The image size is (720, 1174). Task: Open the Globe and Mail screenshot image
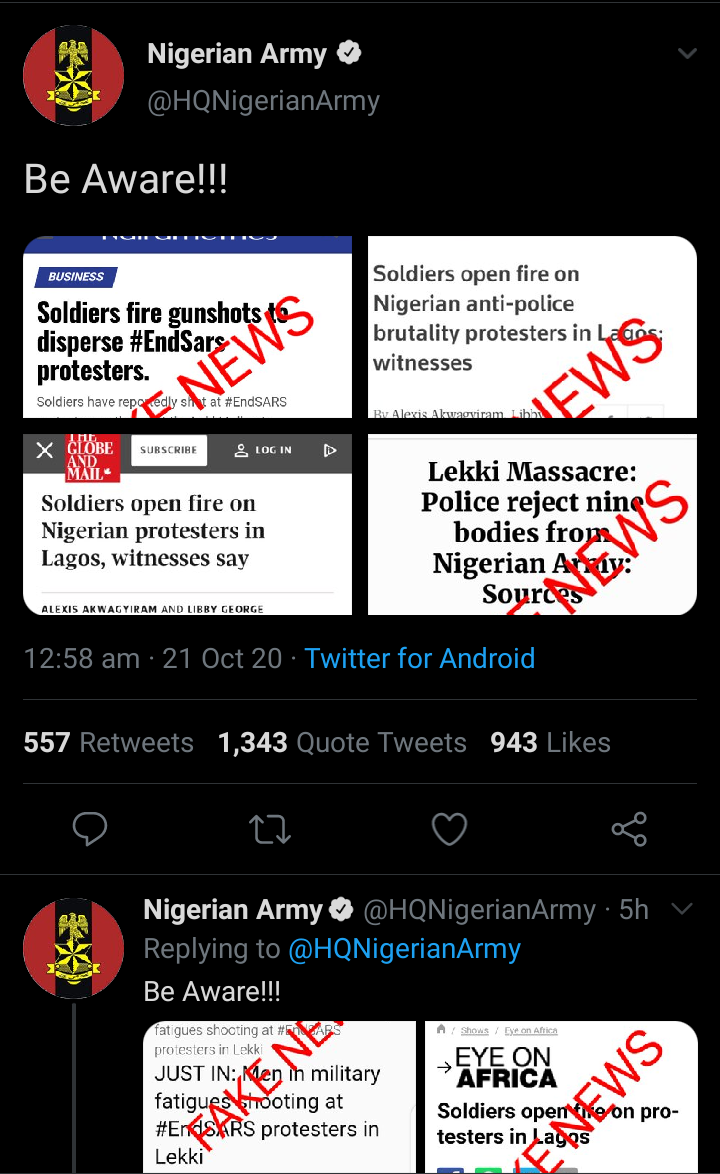click(x=187, y=524)
